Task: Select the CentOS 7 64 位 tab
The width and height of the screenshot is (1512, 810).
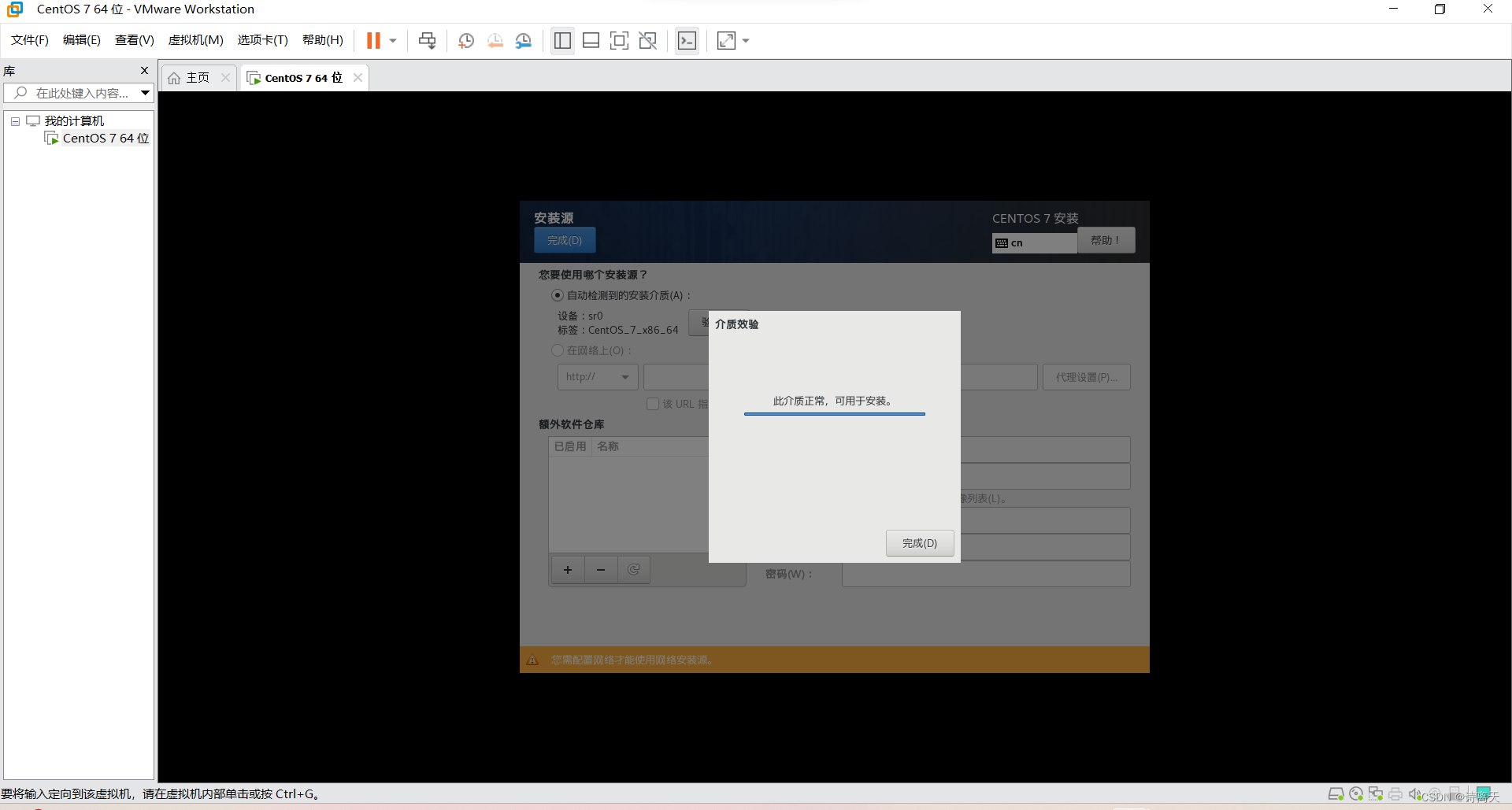Action: 303,78
